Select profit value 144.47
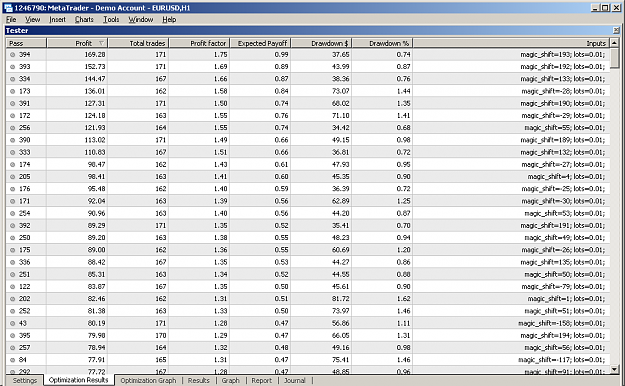Image resolution: width=625 pixels, height=386 pixels. coord(94,79)
